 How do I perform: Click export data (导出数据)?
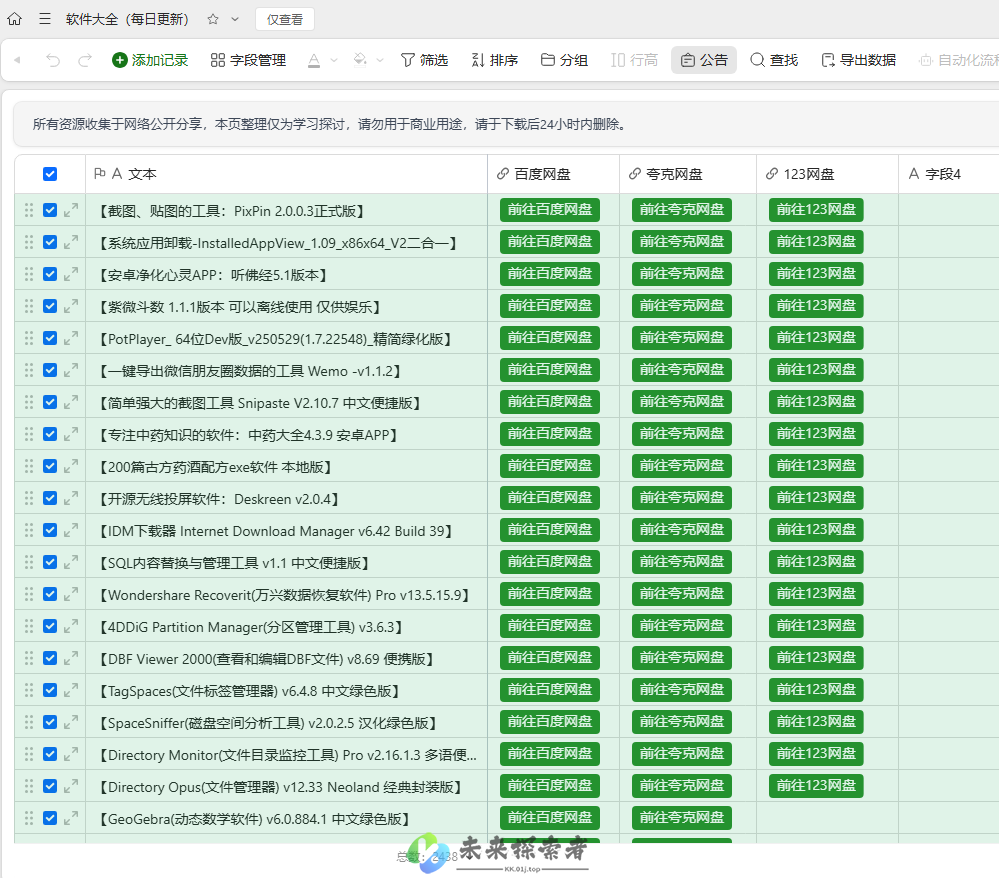(x=858, y=60)
